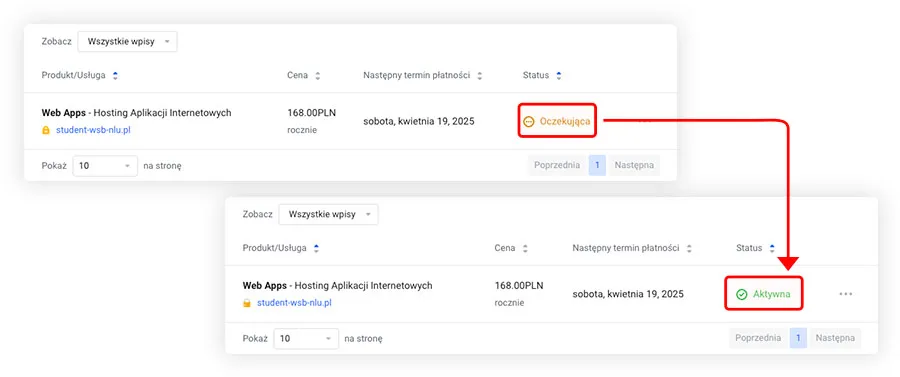Click lock icon beside lower panel domain
Image resolution: width=900 pixels, height=377 pixels.
[247, 303]
